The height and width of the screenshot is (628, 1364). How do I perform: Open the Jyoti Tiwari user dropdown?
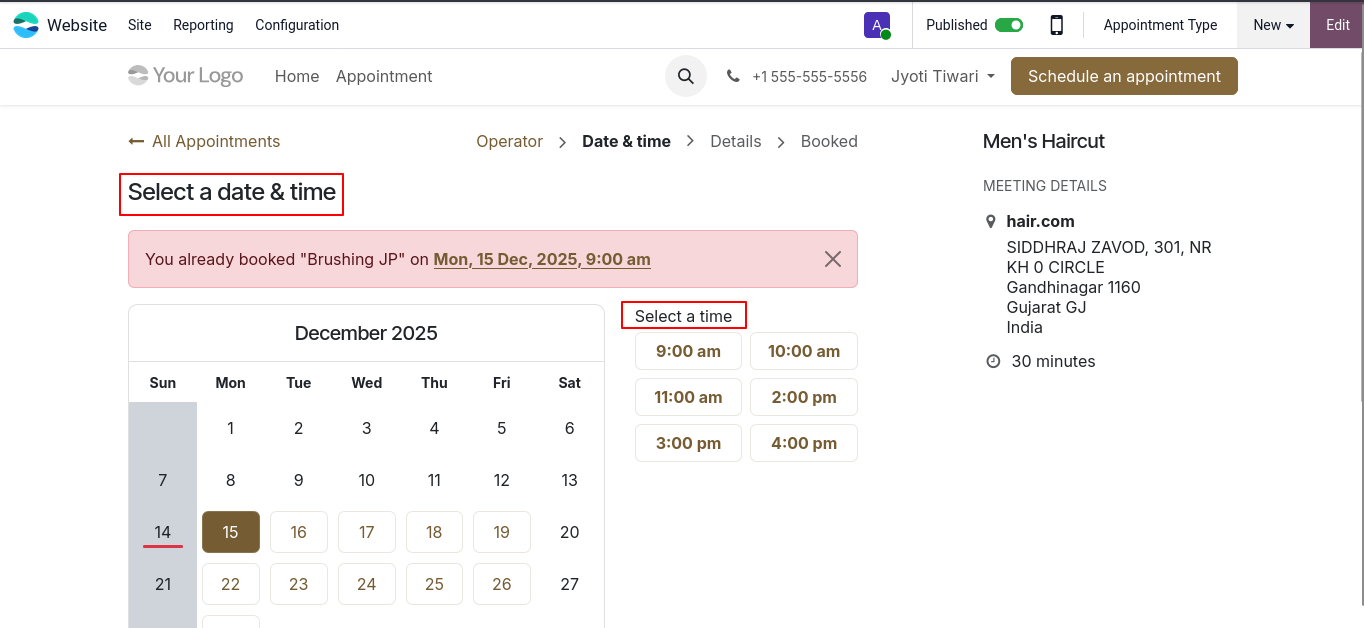coord(942,76)
